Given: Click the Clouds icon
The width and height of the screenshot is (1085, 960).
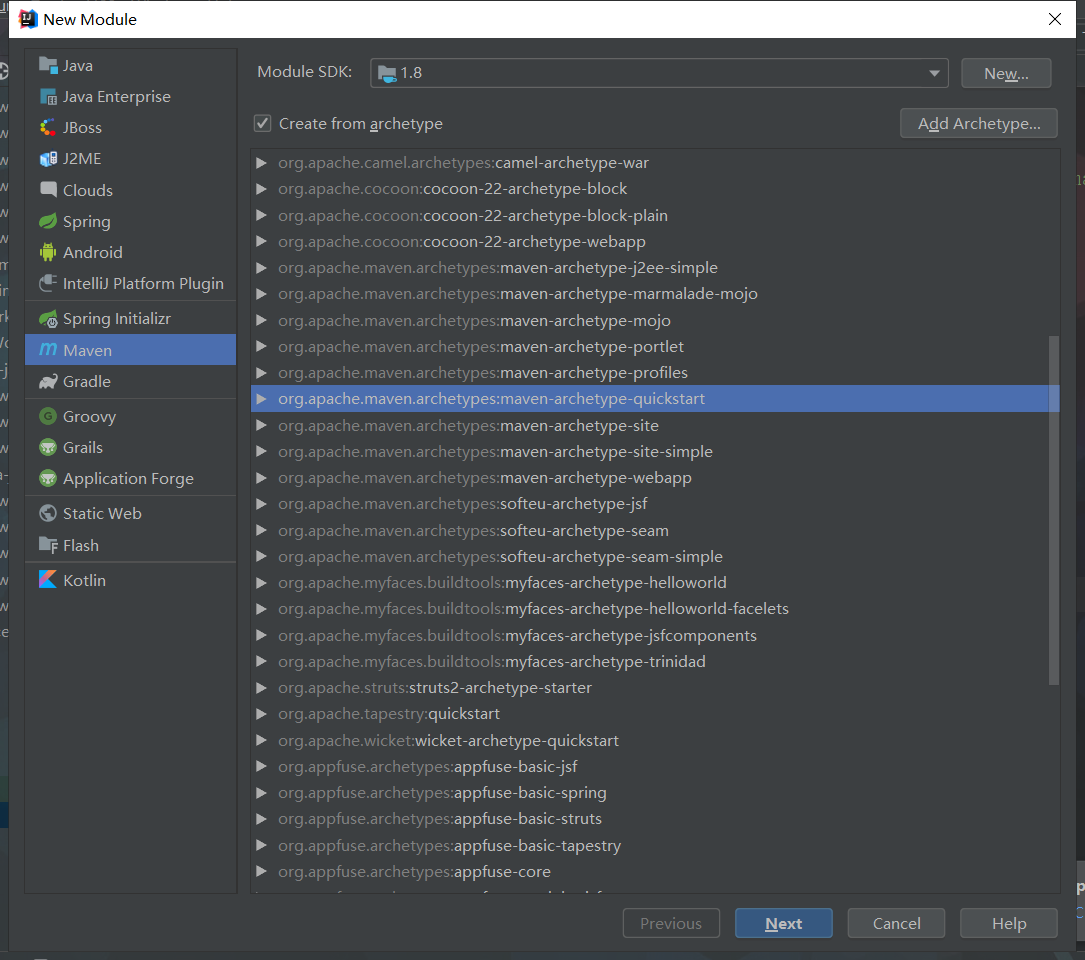Looking at the screenshot, I should click(48, 190).
